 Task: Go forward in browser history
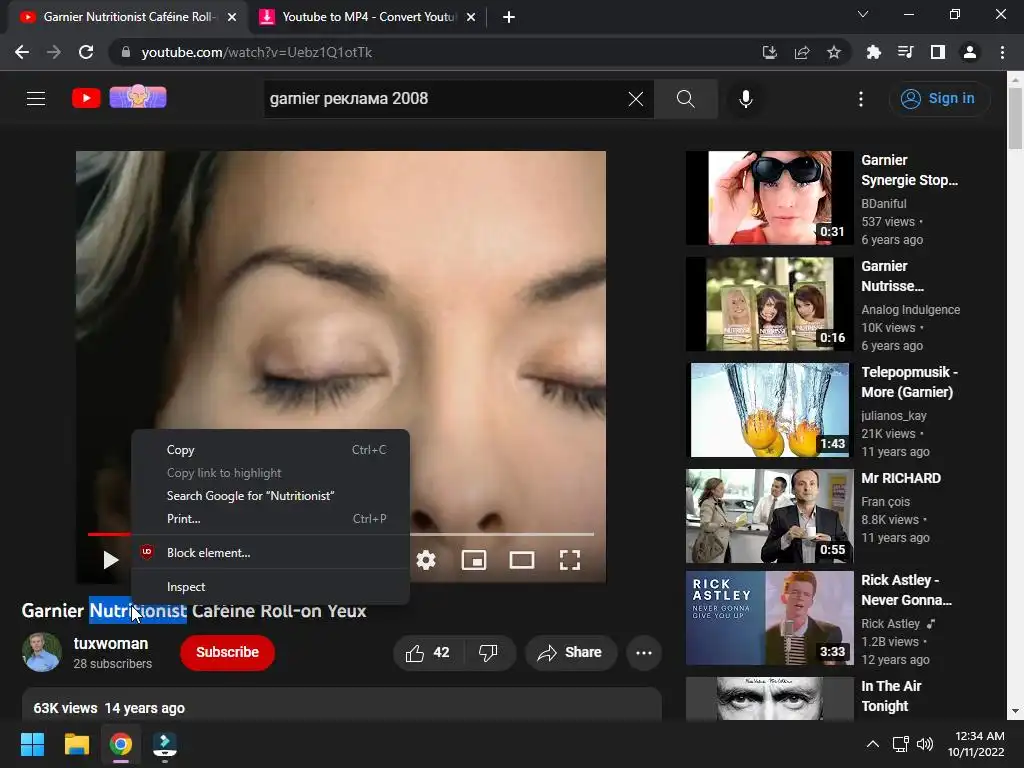click(54, 52)
